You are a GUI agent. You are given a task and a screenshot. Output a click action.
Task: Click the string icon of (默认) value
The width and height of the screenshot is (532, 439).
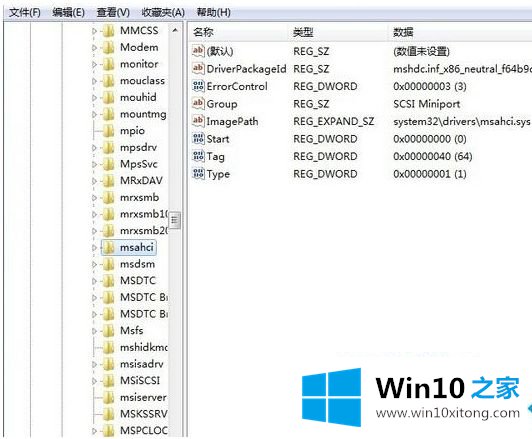198,51
